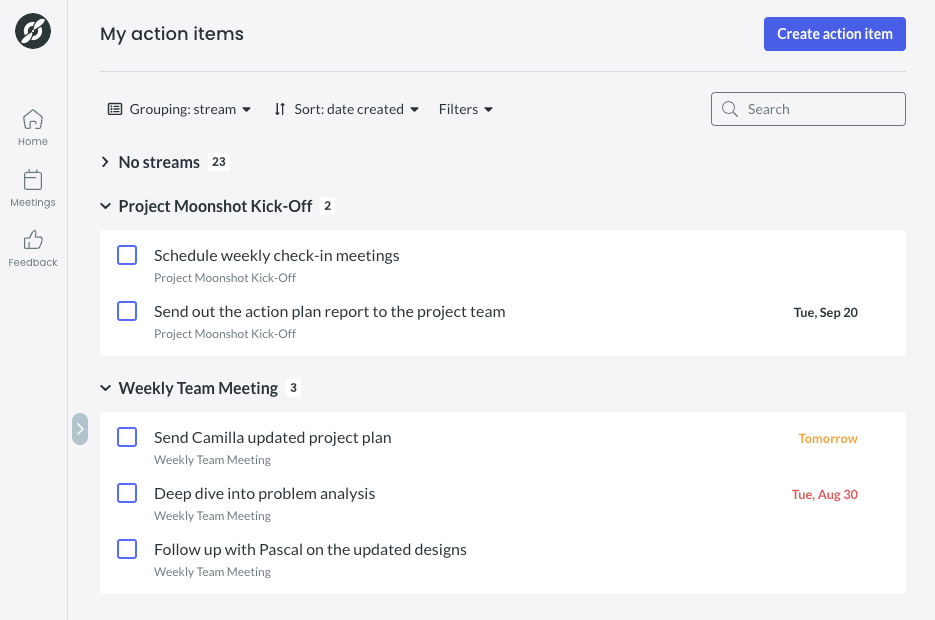
Task: Check off Deep dive into problem analysis
Action: pyautogui.click(x=127, y=493)
